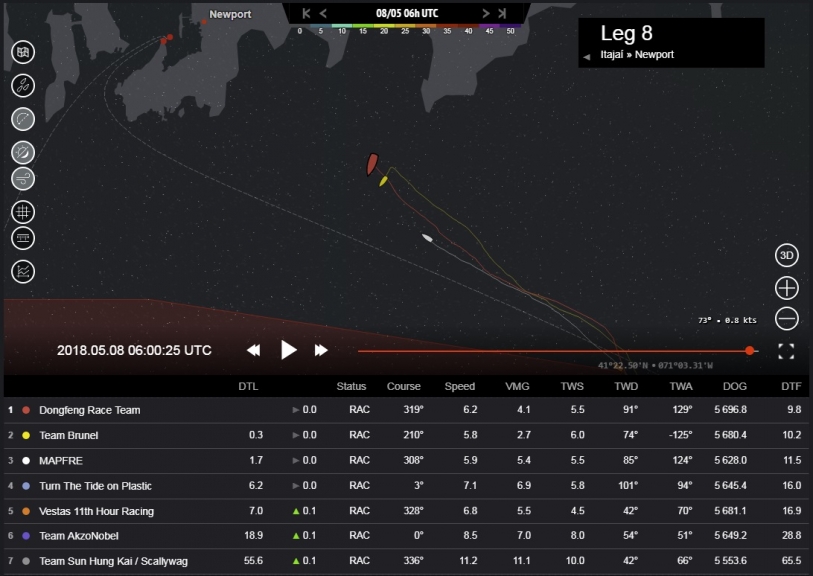Select Dongfeng Race Team row name

90,410
